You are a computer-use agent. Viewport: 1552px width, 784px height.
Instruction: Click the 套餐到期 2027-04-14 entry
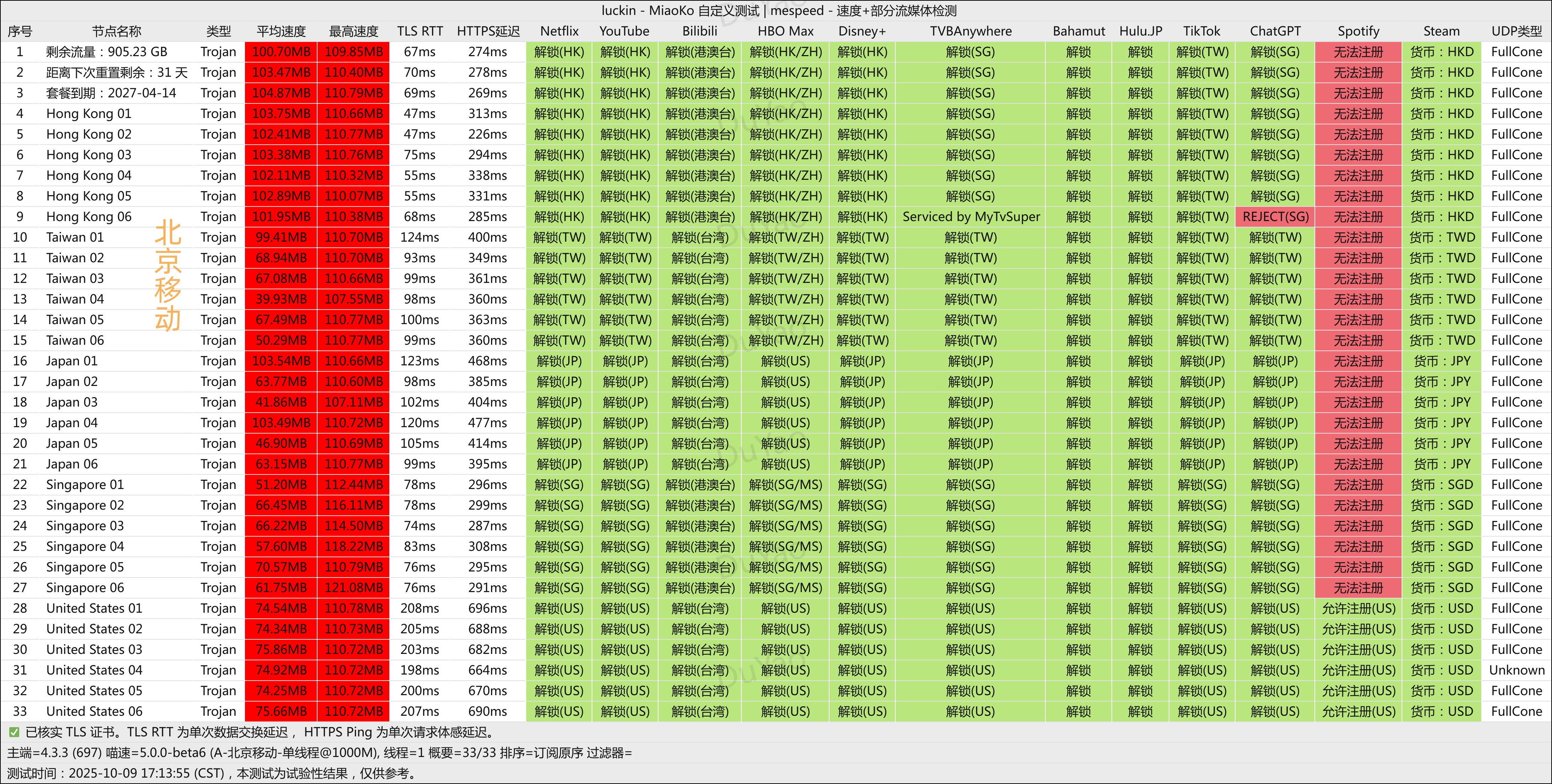[x=111, y=93]
